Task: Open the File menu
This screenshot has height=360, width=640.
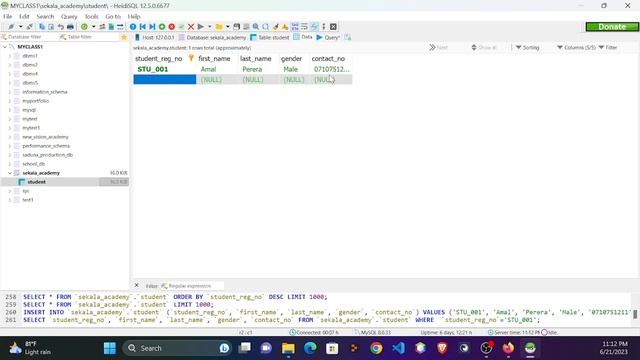Action: pyautogui.click(x=8, y=16)
